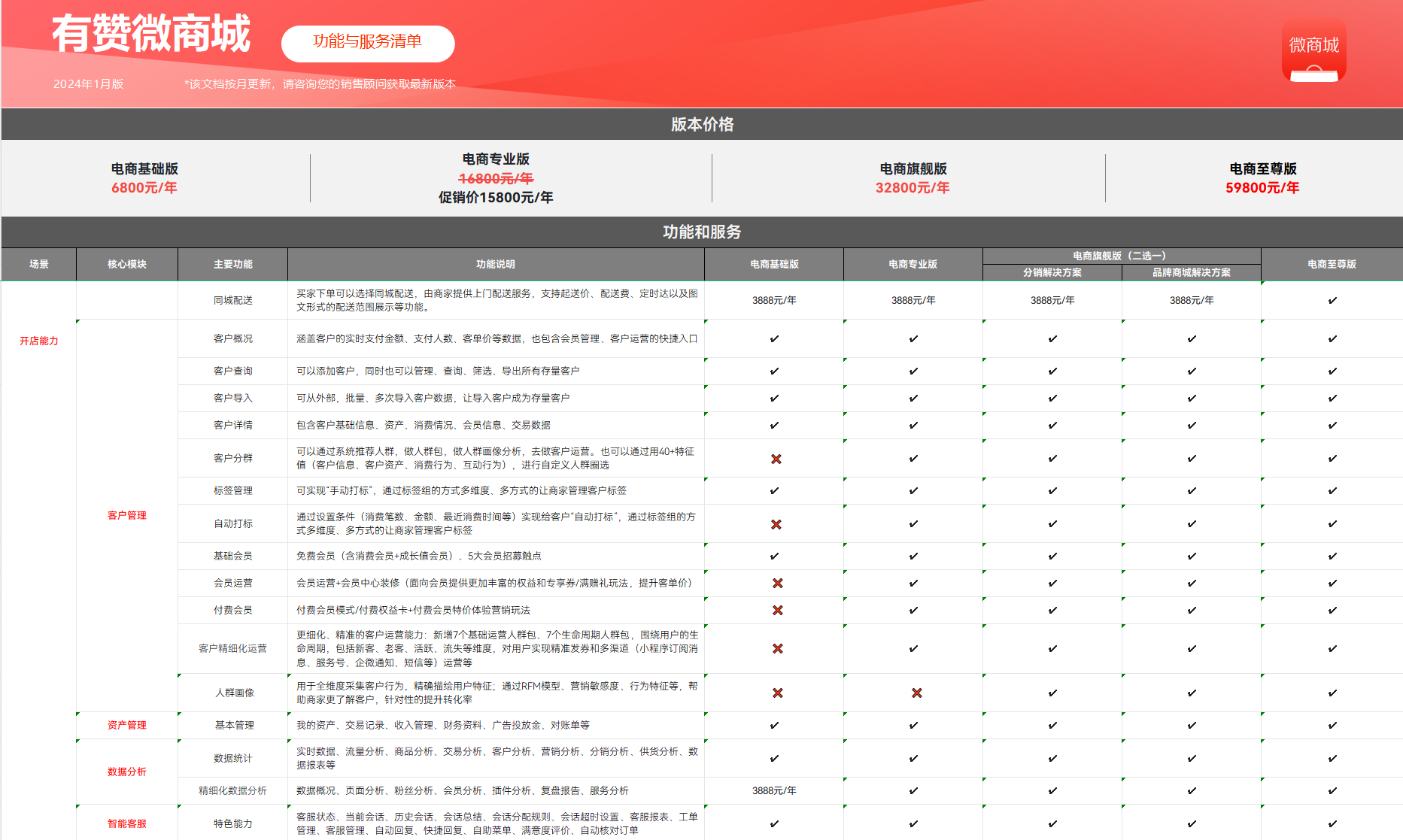Click the 客户管理 module label
The width and height of the screenshot is (1403, 840).
point(127,515)
